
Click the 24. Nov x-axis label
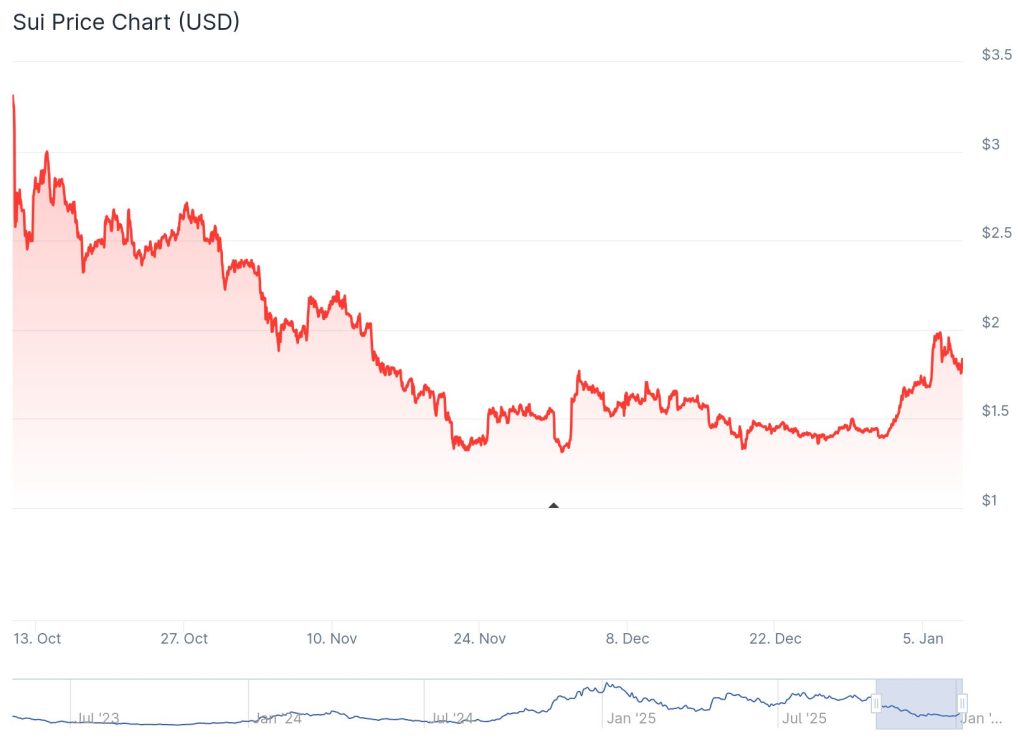click(479, 638)
